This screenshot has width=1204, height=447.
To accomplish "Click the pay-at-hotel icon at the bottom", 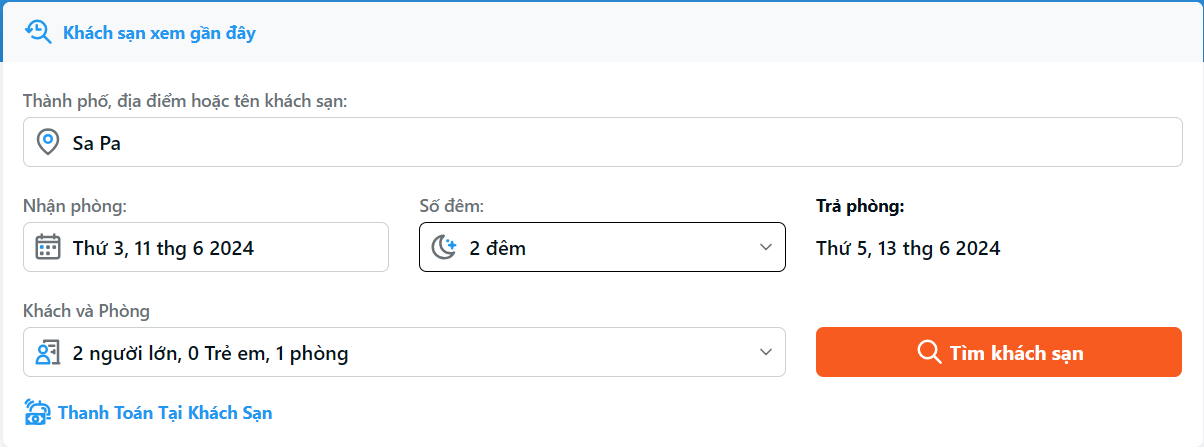I will click(x=37, y=412).
